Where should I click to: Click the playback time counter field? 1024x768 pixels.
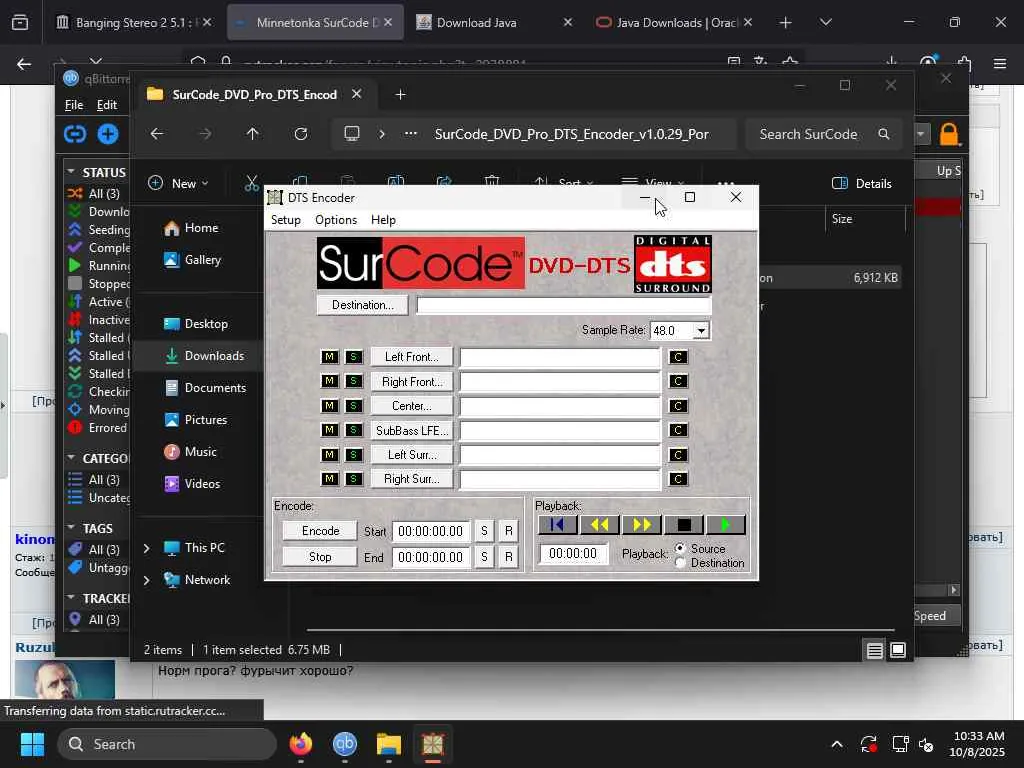click(573, 554)
